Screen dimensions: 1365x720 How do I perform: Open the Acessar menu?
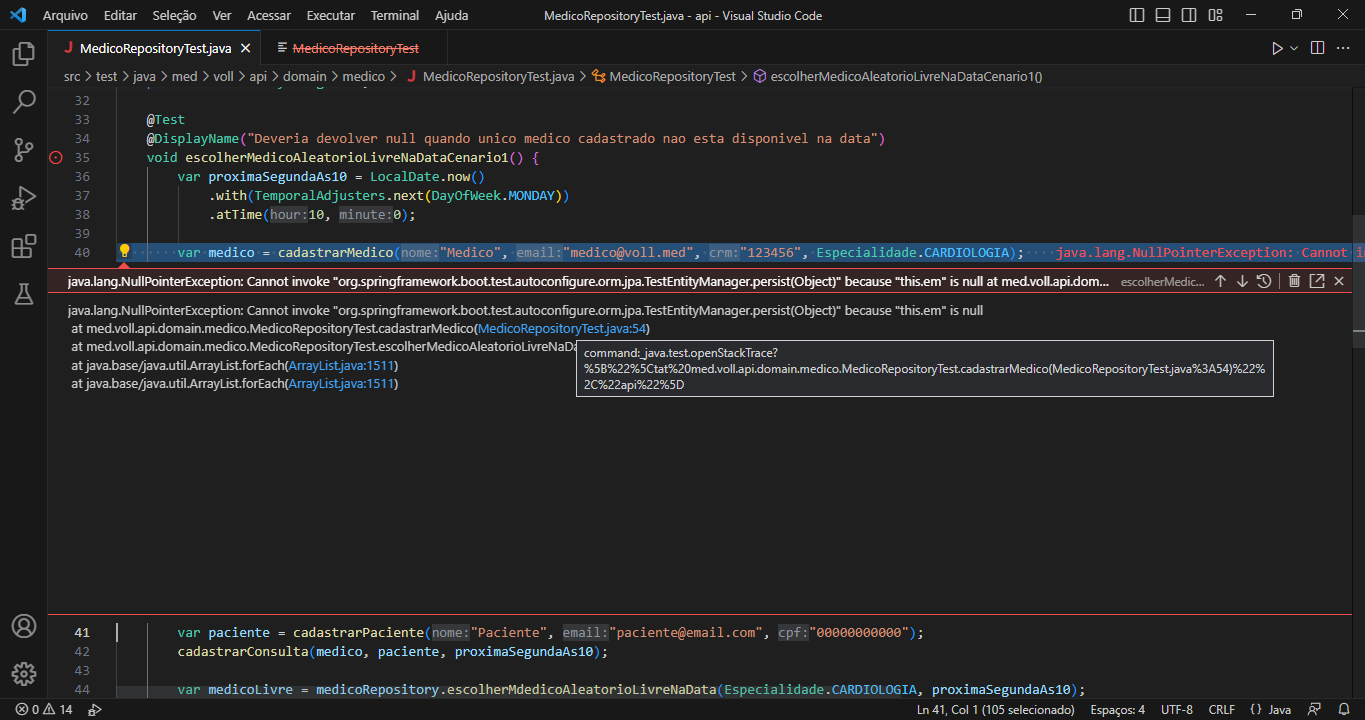268,16
